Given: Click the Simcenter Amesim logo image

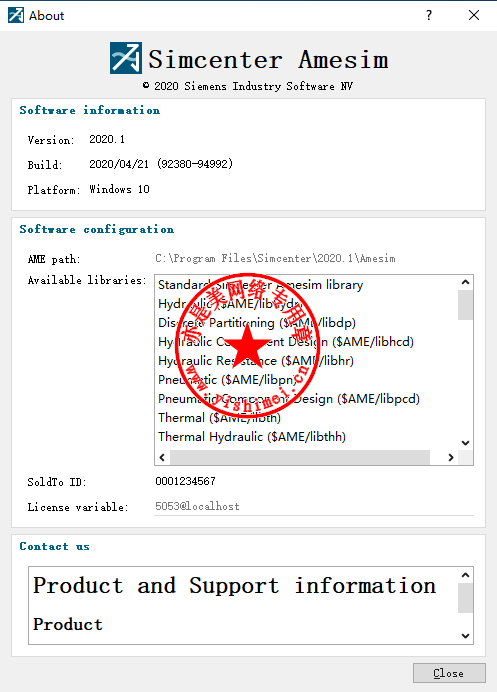Looking at the screenshot, I should point(126,58).
